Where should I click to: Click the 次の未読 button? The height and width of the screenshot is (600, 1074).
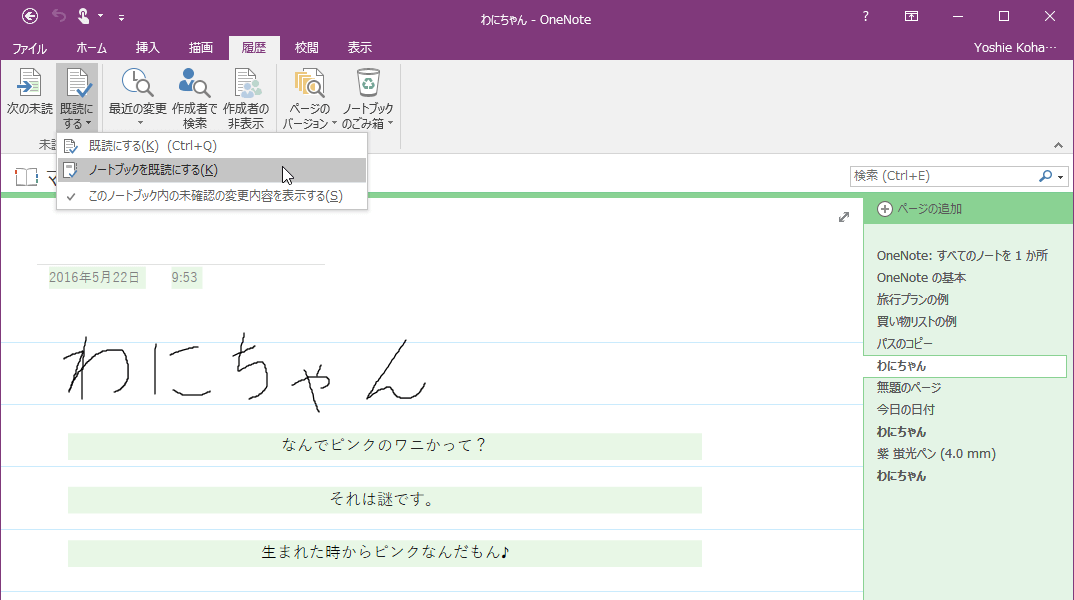(x=29, y=92)
